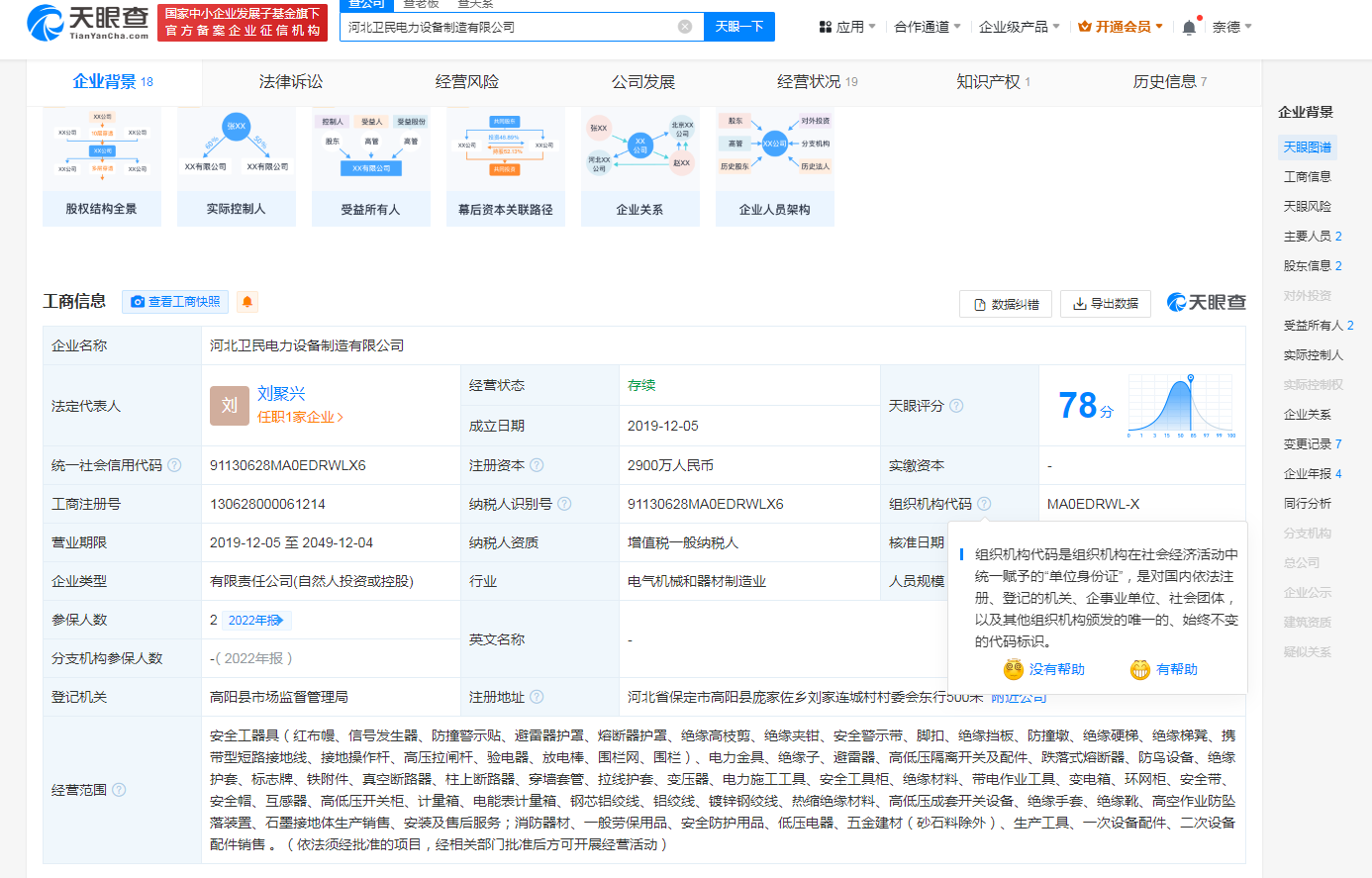The image size is (1372, 878).
Task: Switch to the 经营风险 tab
Action: 466,82
